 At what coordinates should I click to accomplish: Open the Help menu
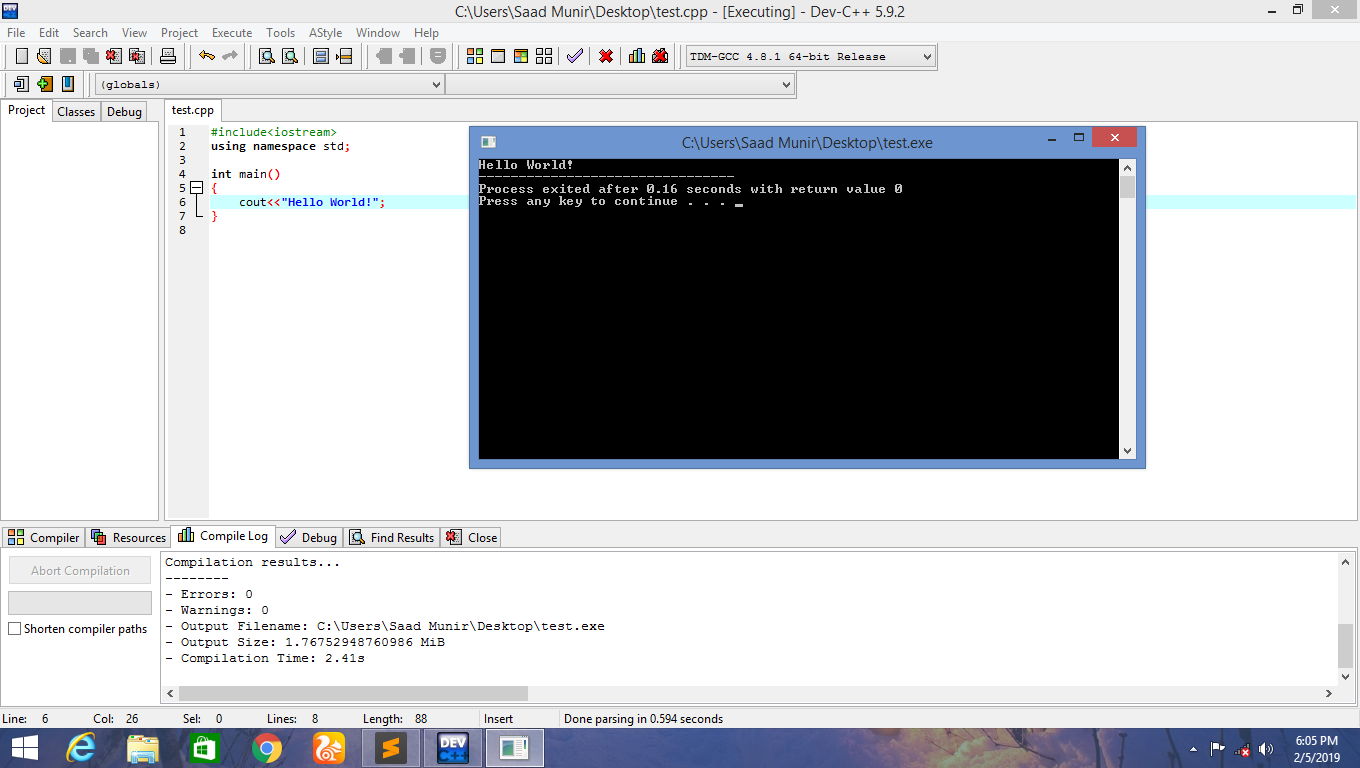tap(426, 33)
